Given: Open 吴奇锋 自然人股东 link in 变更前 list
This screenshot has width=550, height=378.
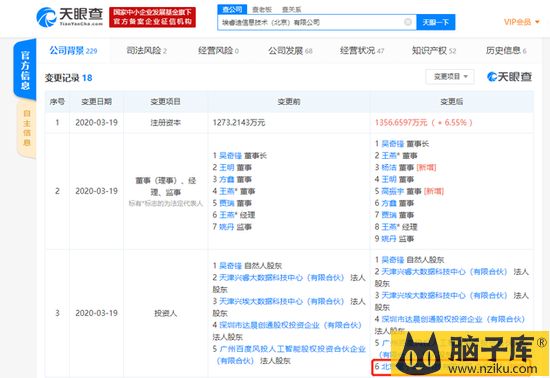Looking at the screenshot, I should (x=230, y=266).
